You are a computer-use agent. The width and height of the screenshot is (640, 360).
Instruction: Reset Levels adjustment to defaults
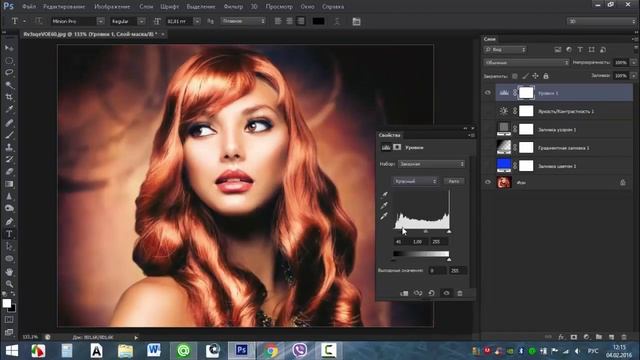click(x=431, y=293)
